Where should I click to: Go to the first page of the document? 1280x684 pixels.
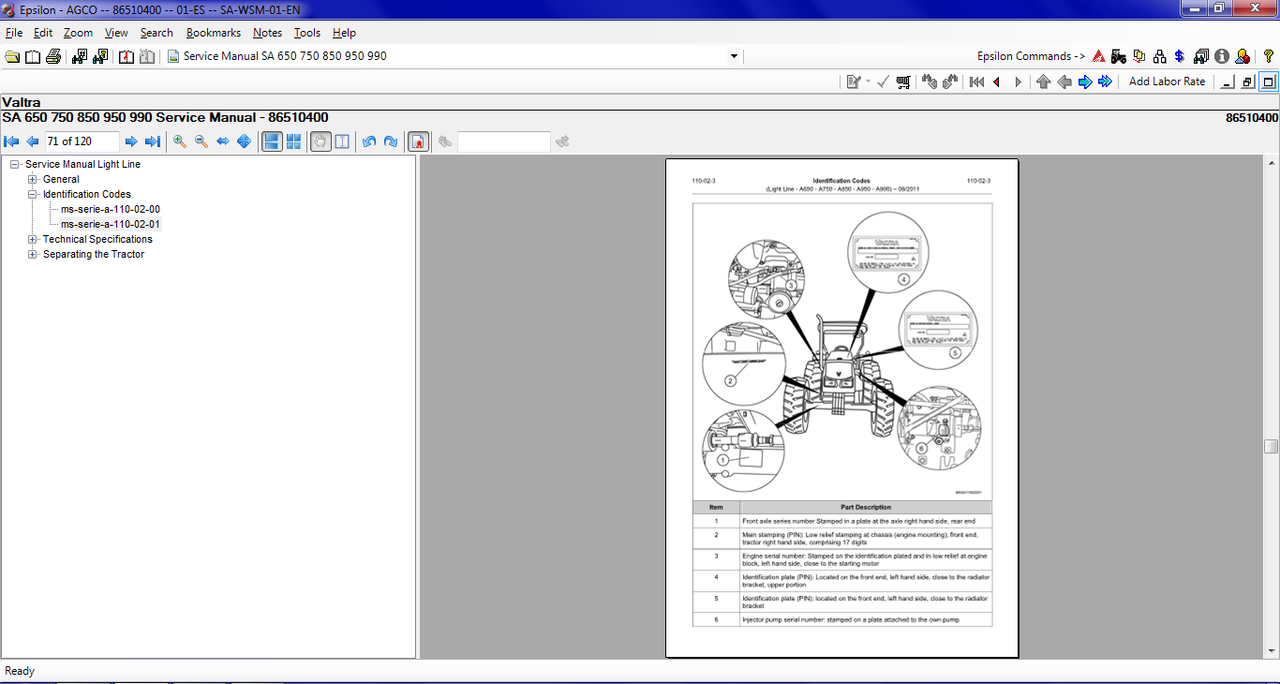(12, 142)
